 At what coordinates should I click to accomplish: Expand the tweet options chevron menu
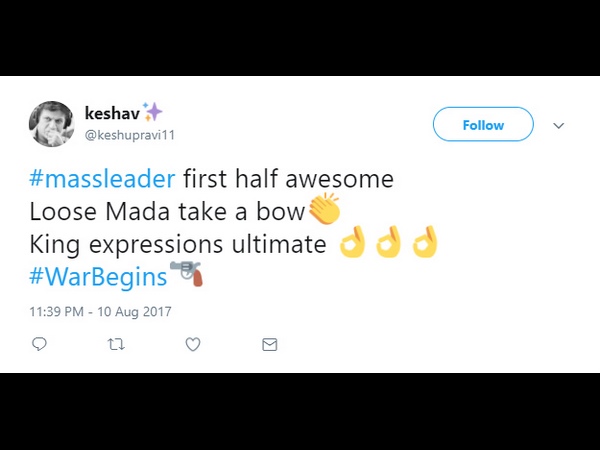point(559,125)
